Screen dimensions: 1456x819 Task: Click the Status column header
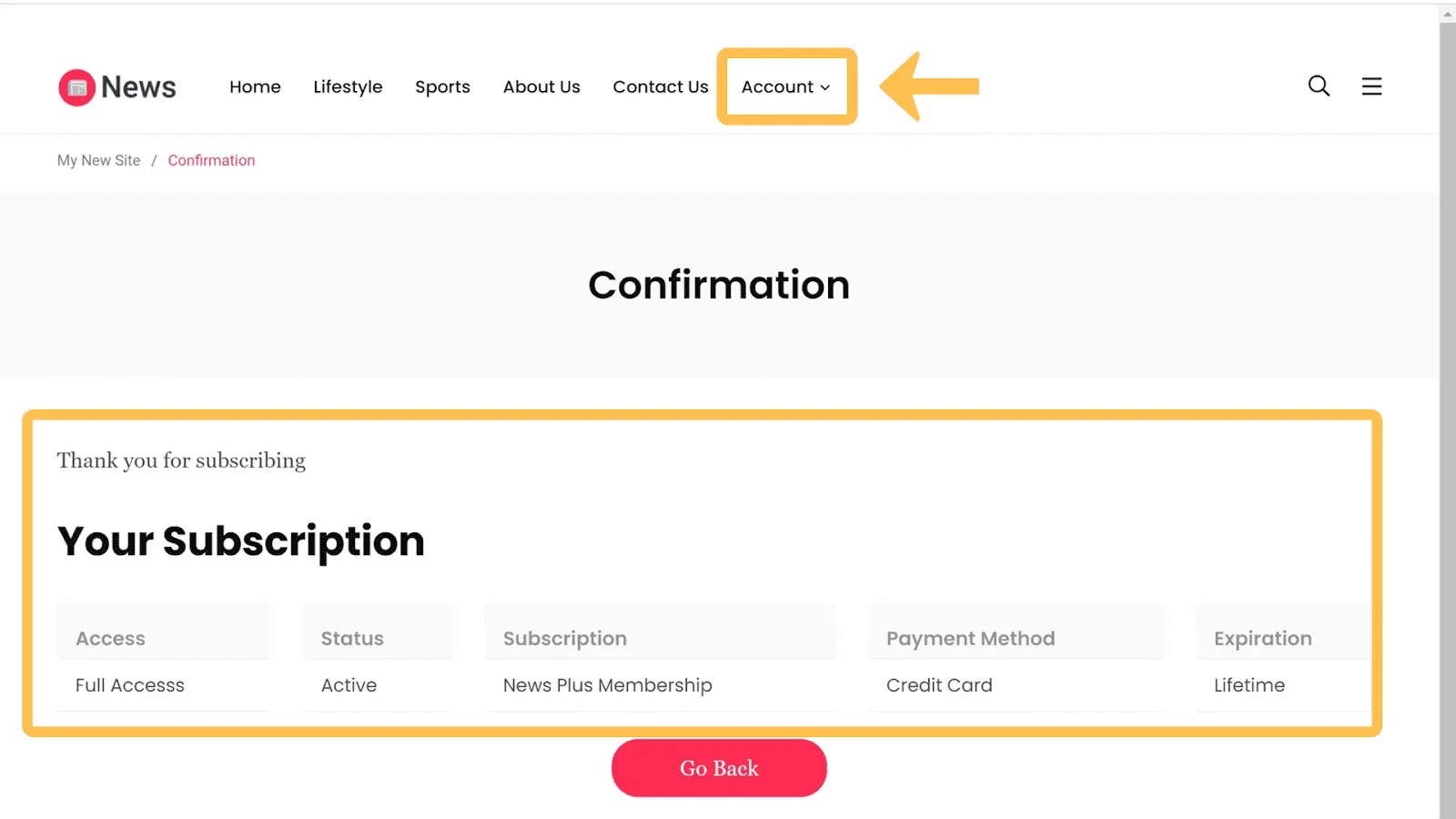point(352,639)
